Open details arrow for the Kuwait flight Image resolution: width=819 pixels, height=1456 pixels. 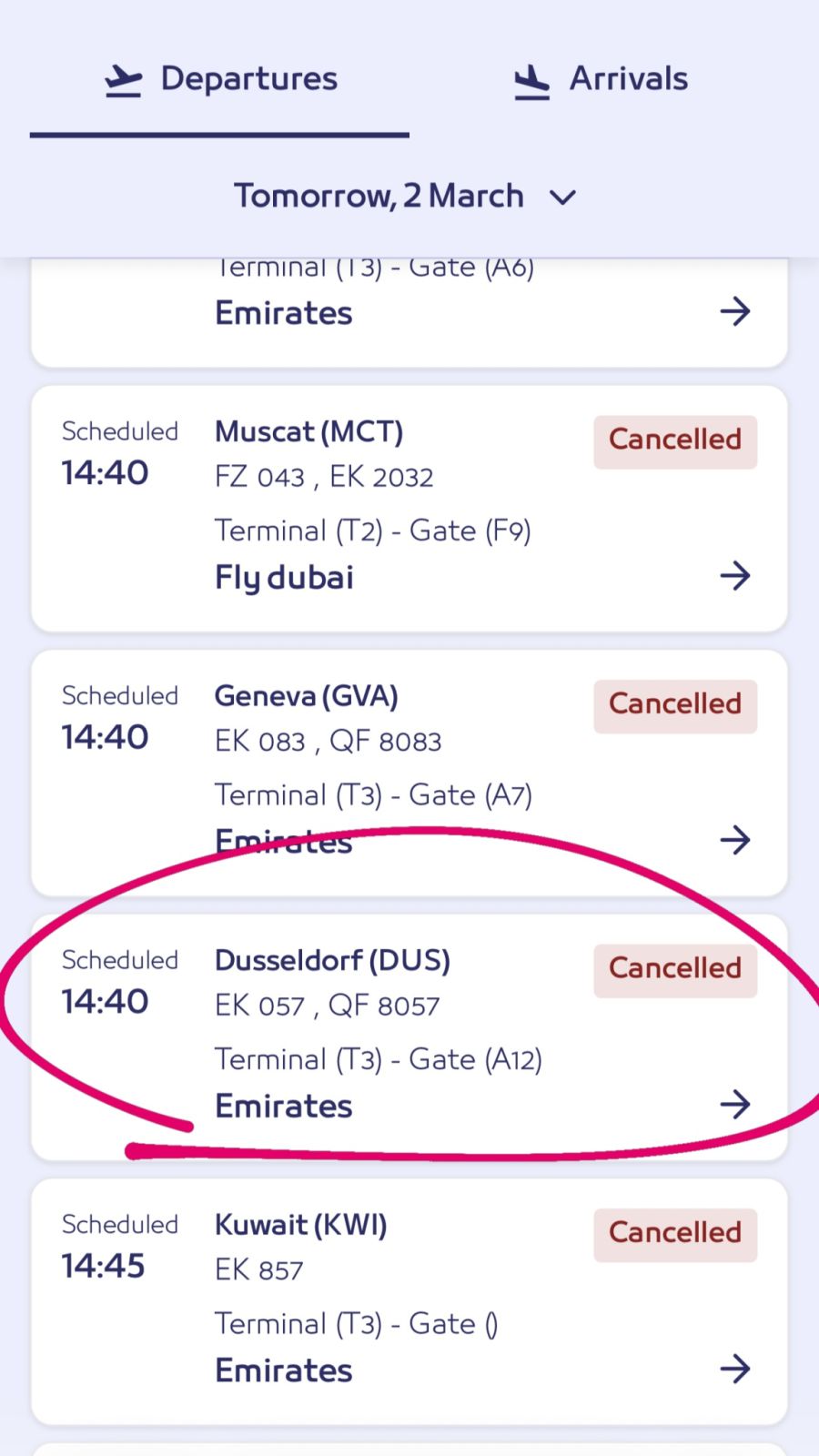coord(735,1367)
